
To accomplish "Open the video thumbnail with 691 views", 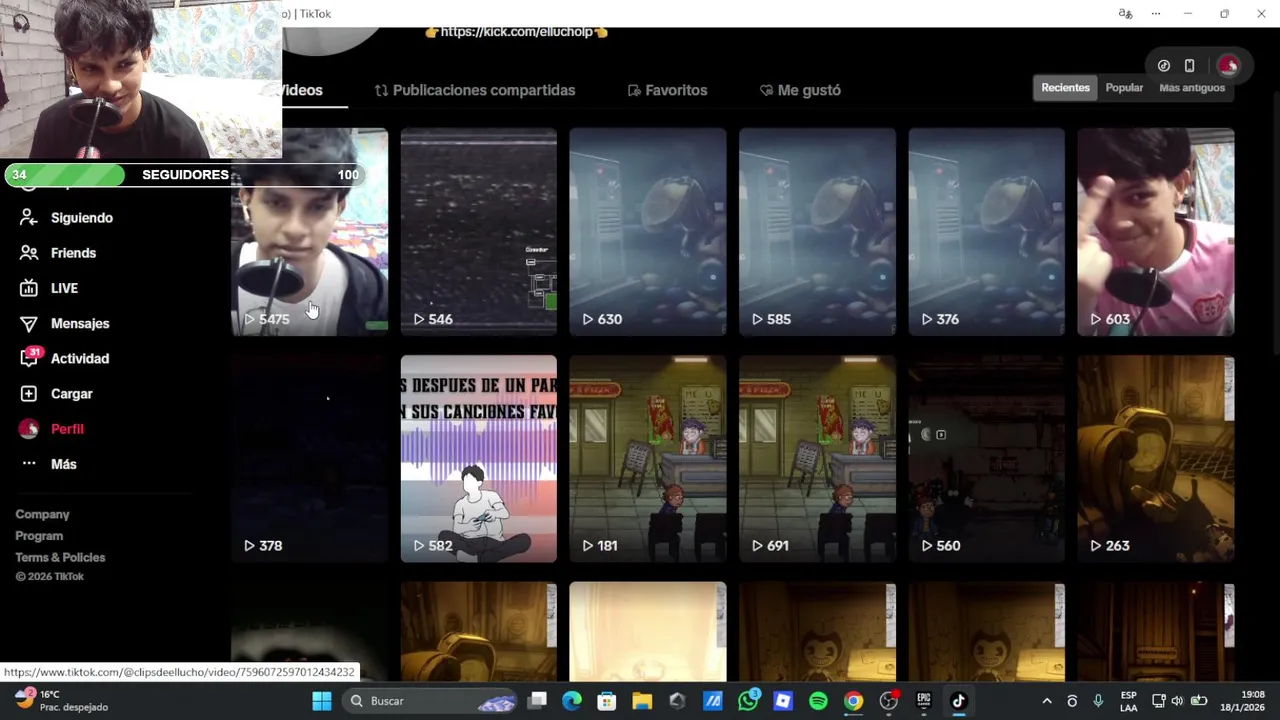I will point(817,459).
